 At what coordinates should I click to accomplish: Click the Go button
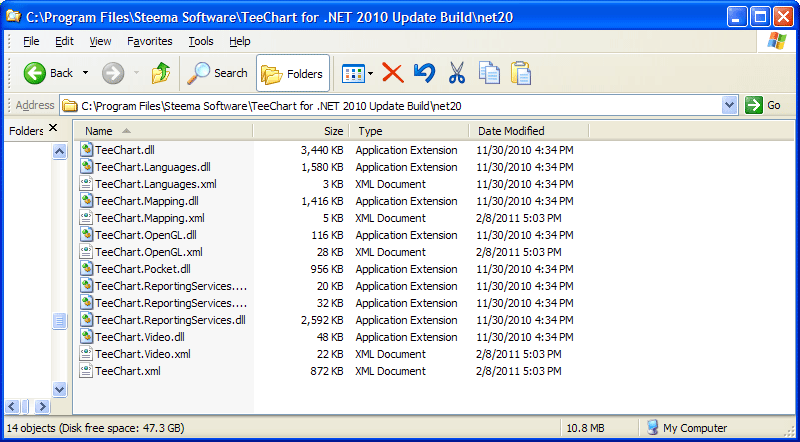763,105
